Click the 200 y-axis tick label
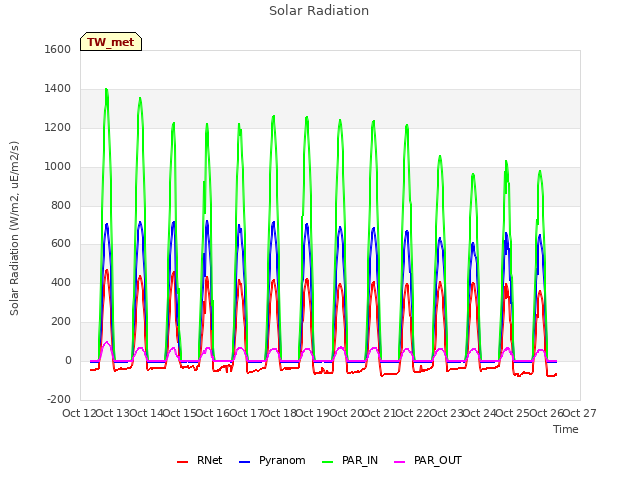Screen dimensions: 640x480 coord(61,322)
